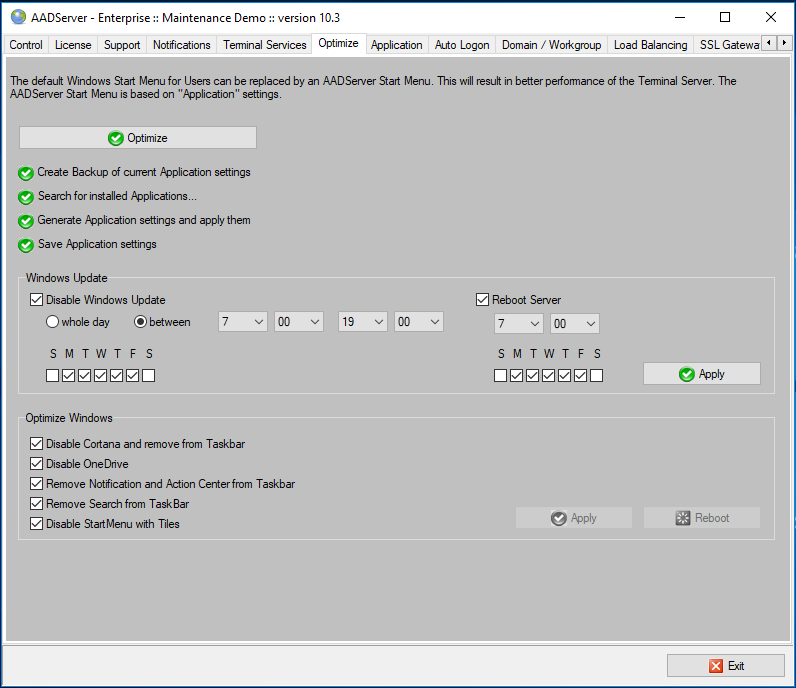Click green check icon beside Create Backup step
The width and height of the screenshot is (796, 688).
[26, 173]
